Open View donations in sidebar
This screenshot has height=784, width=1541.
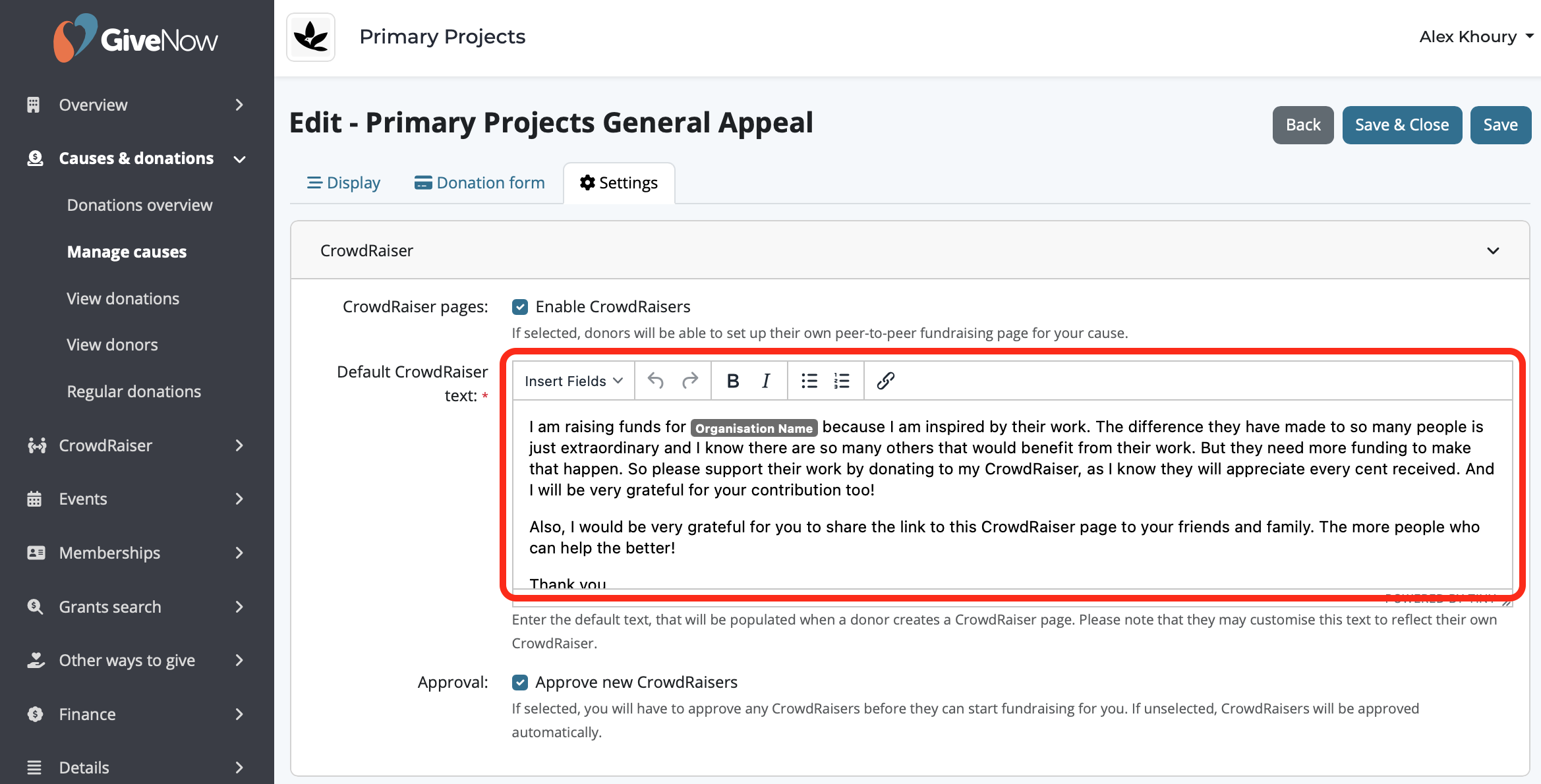click(x=123, y=298)
